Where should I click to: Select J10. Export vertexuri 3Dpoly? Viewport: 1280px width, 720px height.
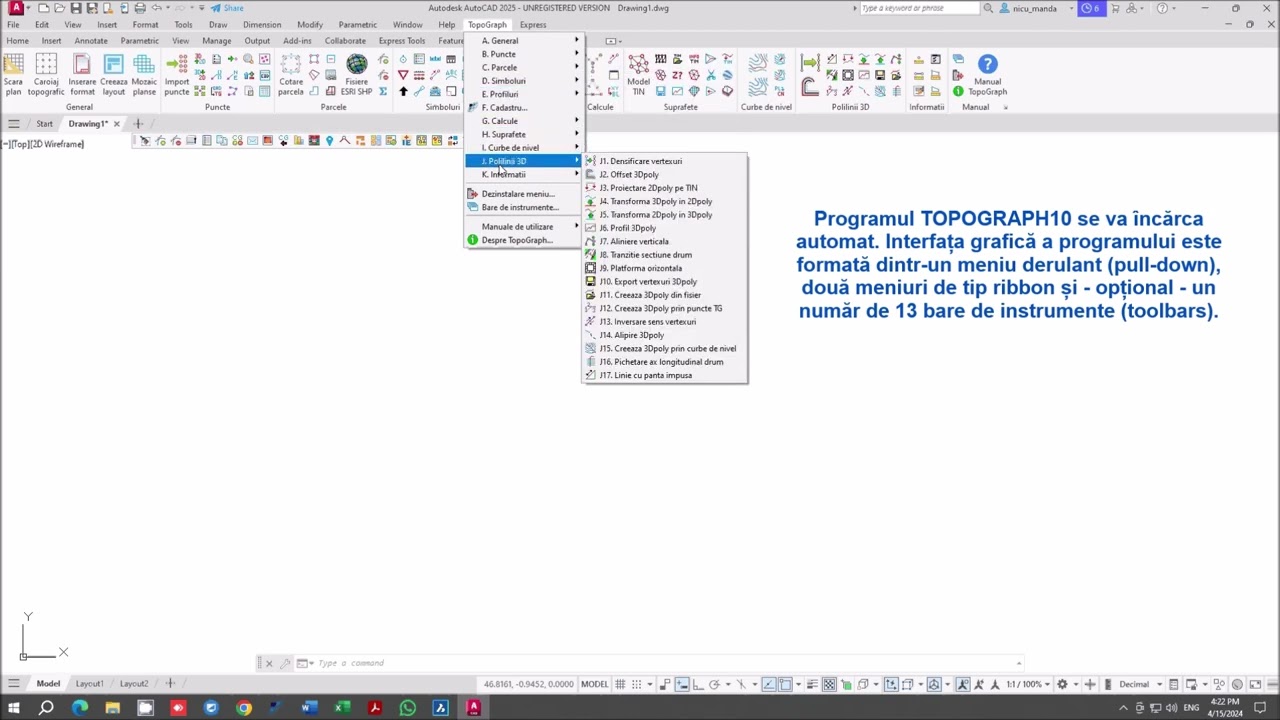coord(665,281)
